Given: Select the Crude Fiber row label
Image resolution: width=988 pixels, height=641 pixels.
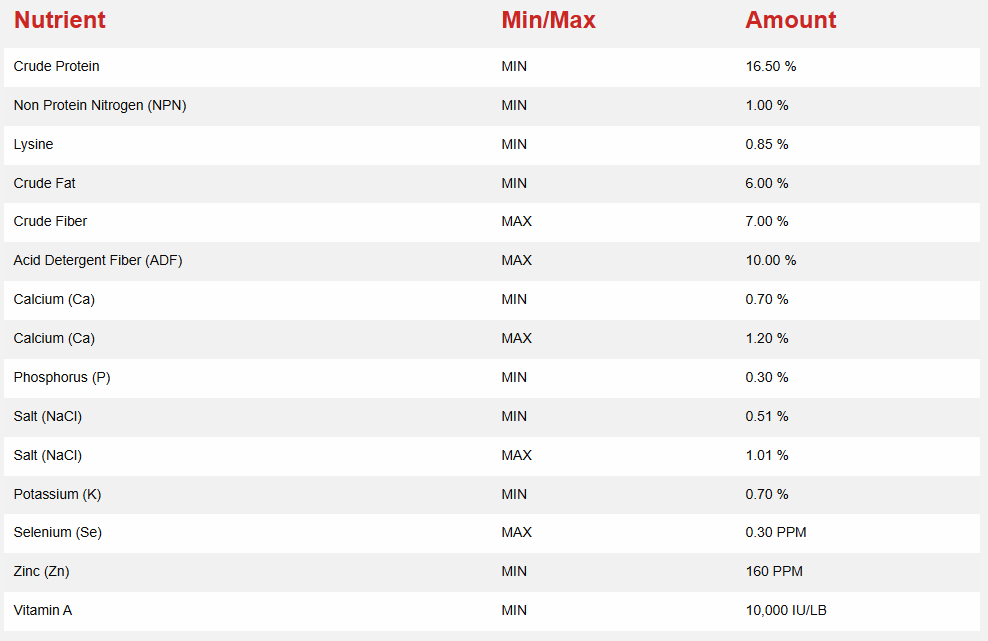Looking at the screenshot, I should click(x=50, y=221).
